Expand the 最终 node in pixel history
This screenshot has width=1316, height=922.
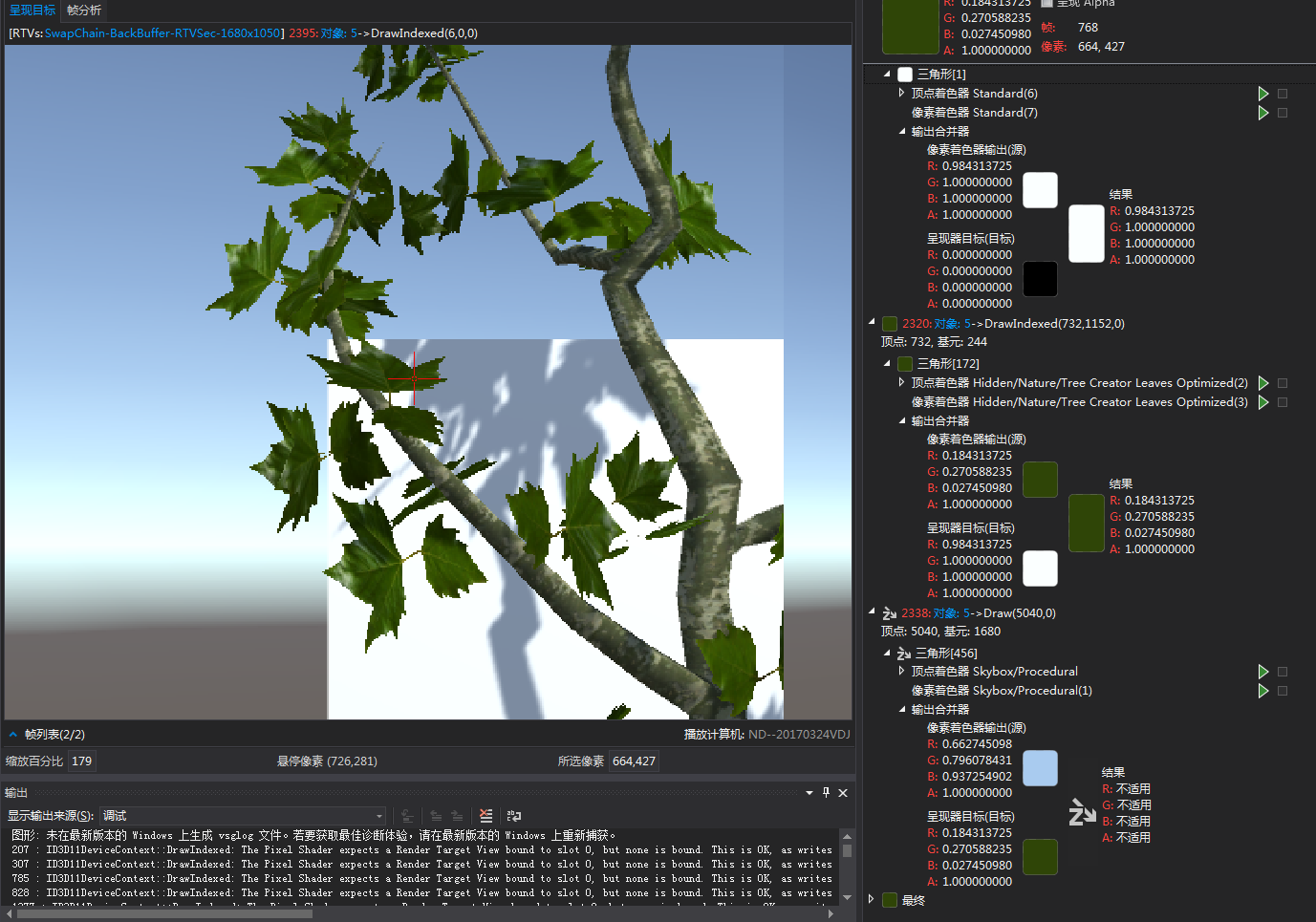871,899
